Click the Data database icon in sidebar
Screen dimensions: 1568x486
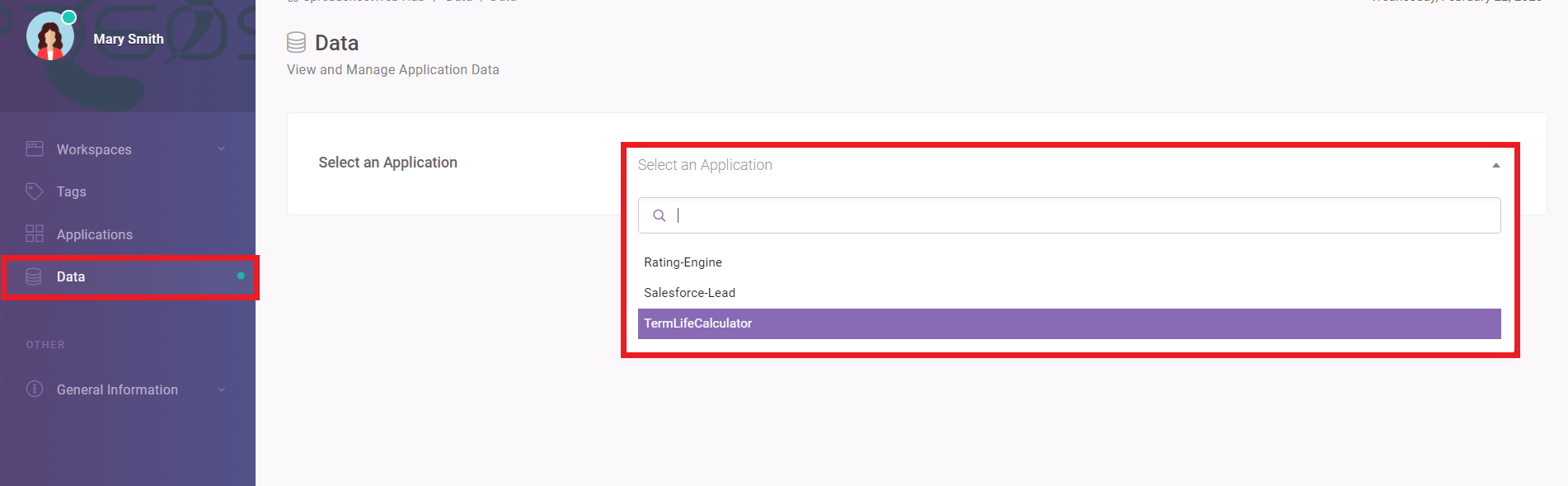coord(34,276)
